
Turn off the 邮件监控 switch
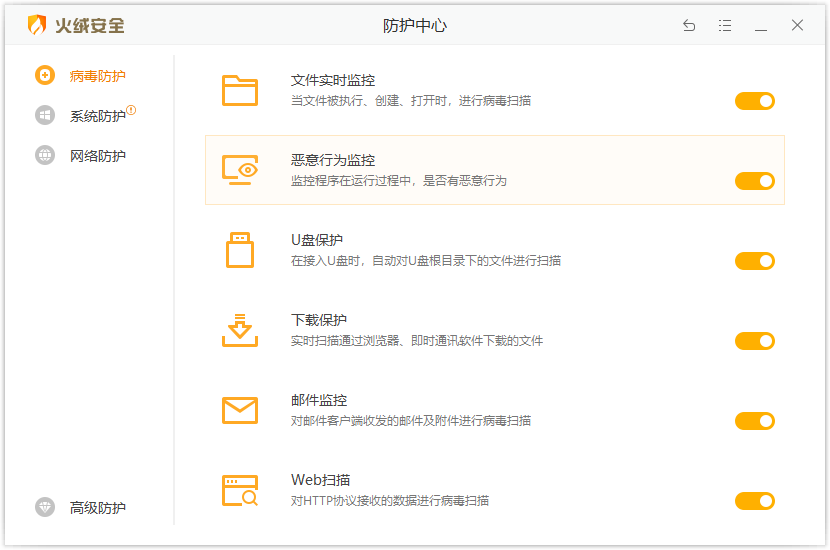coord(754,421)
